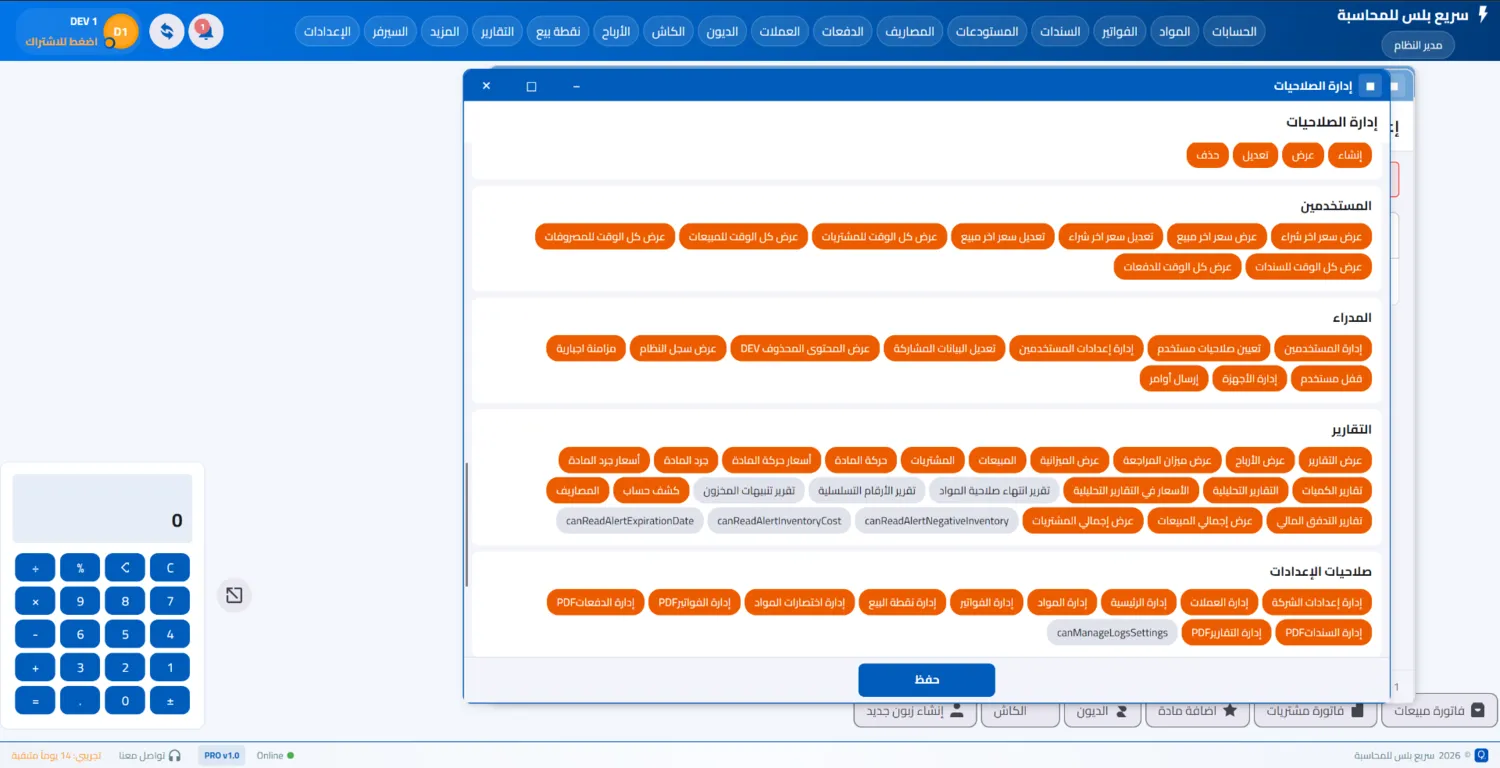Click the Online status indicator
The image size is (1500, 768).
[x=275, y=756]
